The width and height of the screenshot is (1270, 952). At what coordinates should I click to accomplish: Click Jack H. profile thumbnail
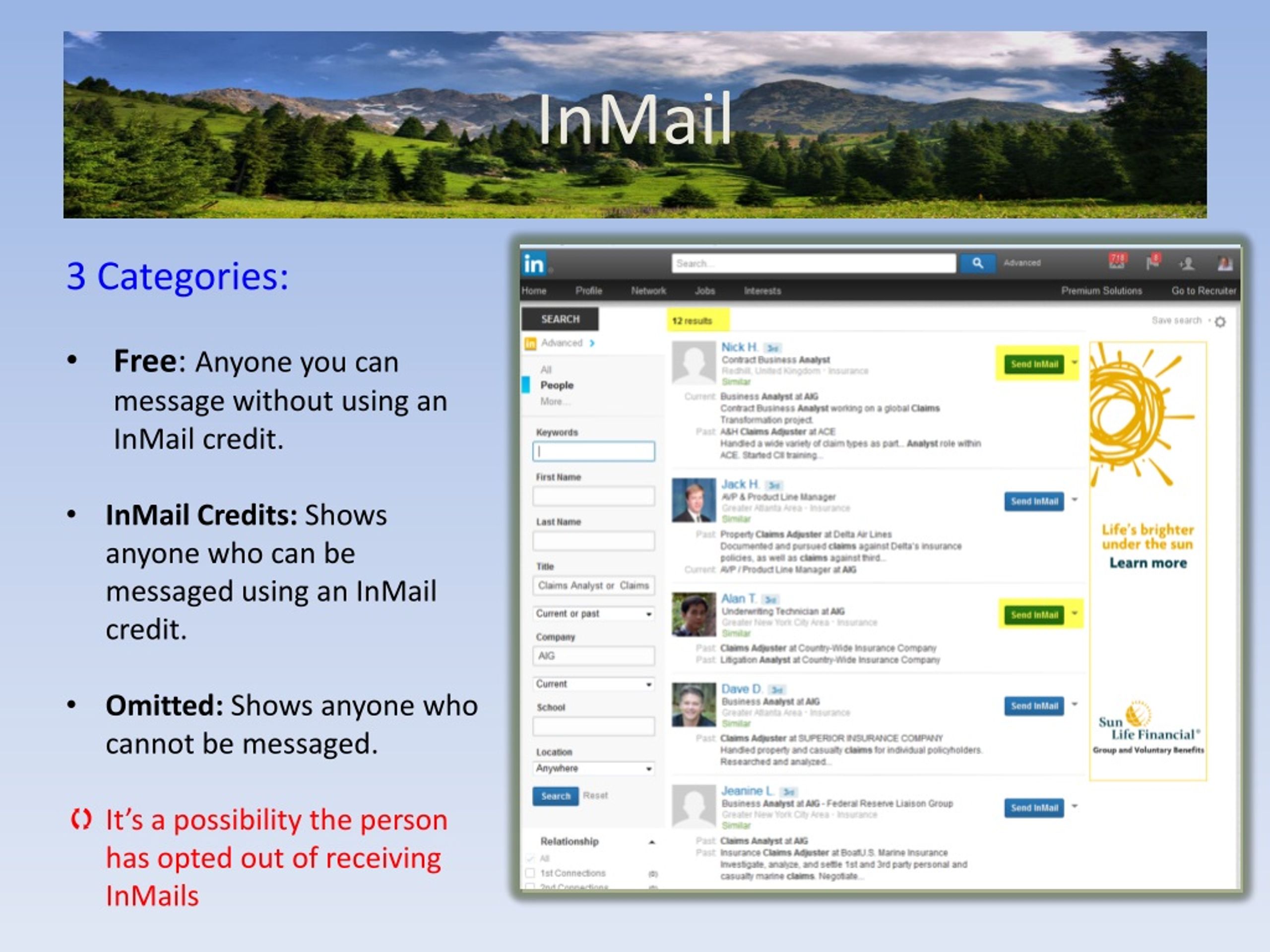point(694,500)
